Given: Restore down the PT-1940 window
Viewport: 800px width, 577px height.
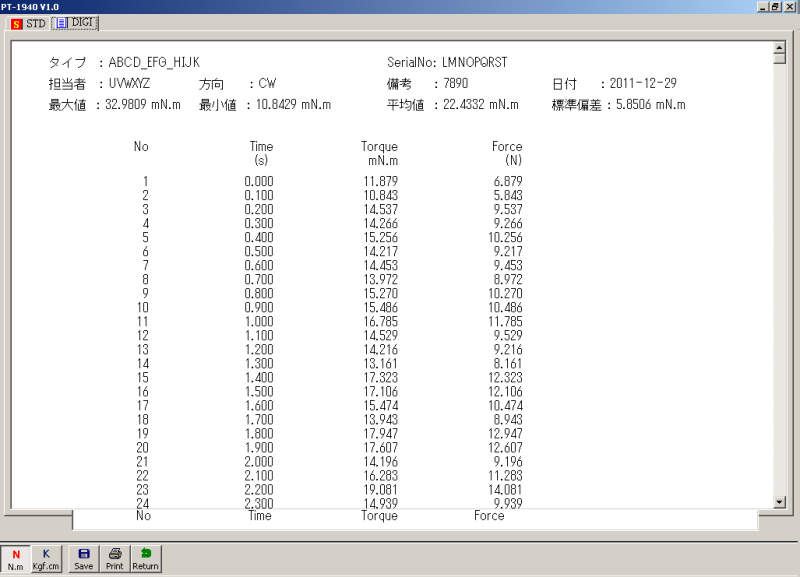Looking at the screenshot, I should [x=778, y=7].
